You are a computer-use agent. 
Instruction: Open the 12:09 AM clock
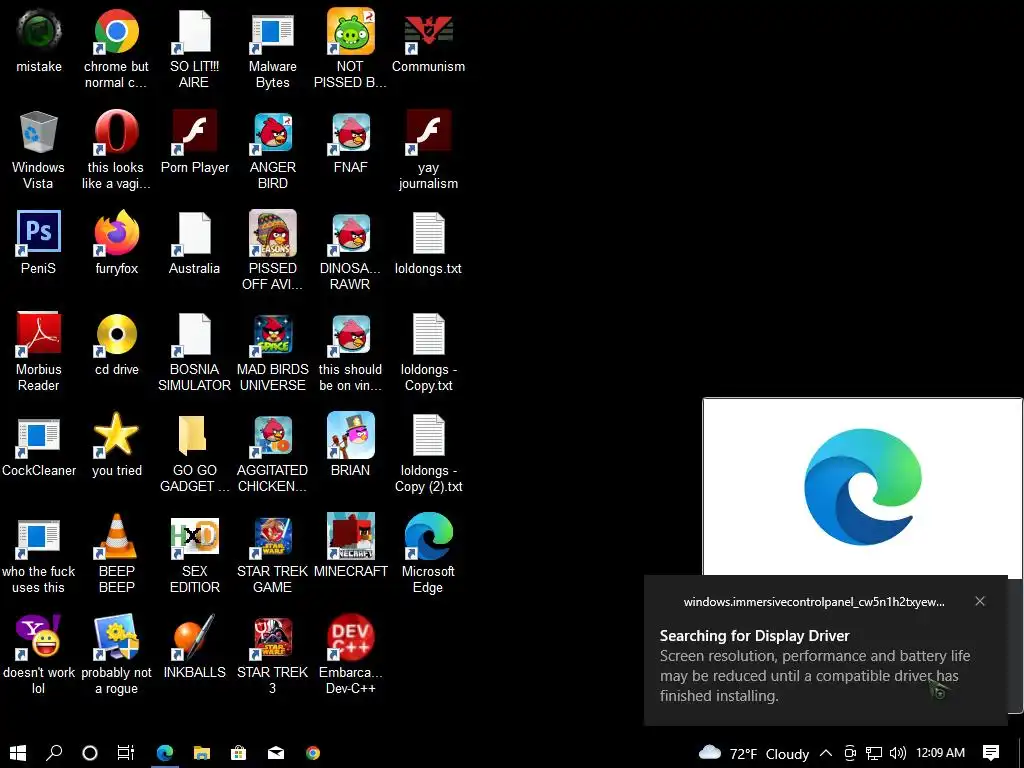(x=940, y=753)
